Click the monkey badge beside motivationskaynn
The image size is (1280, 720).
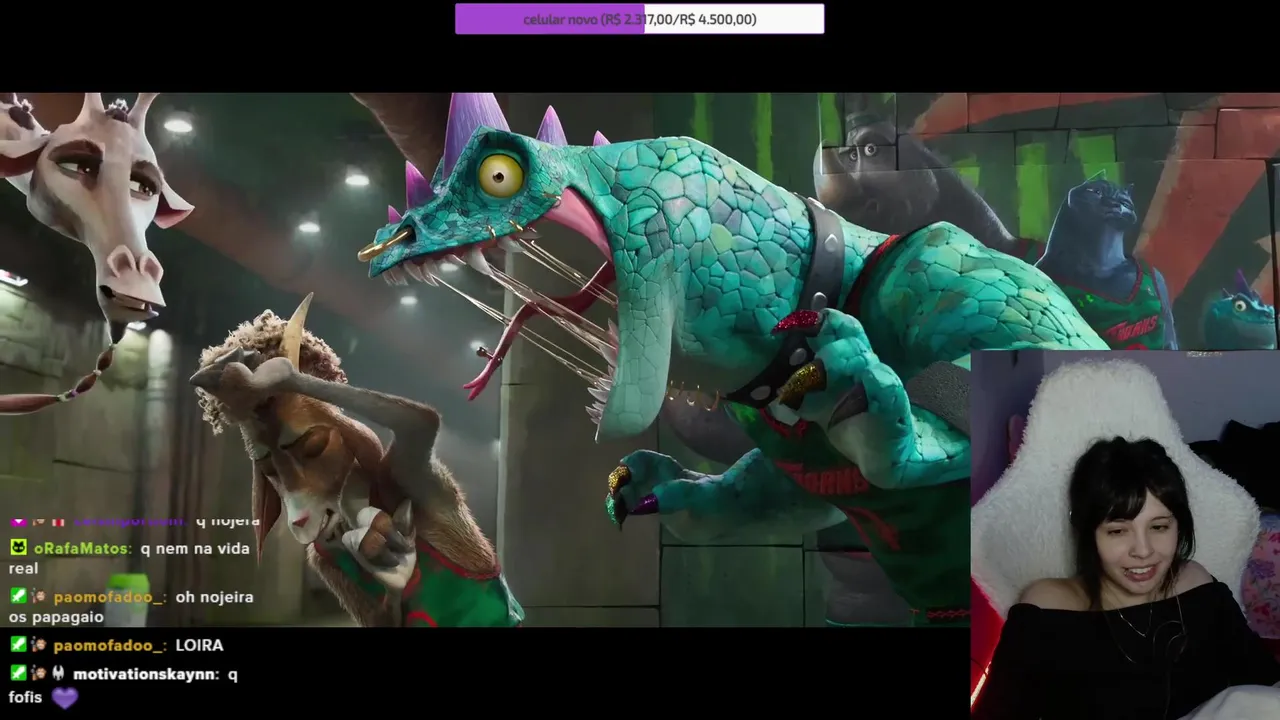39,673
